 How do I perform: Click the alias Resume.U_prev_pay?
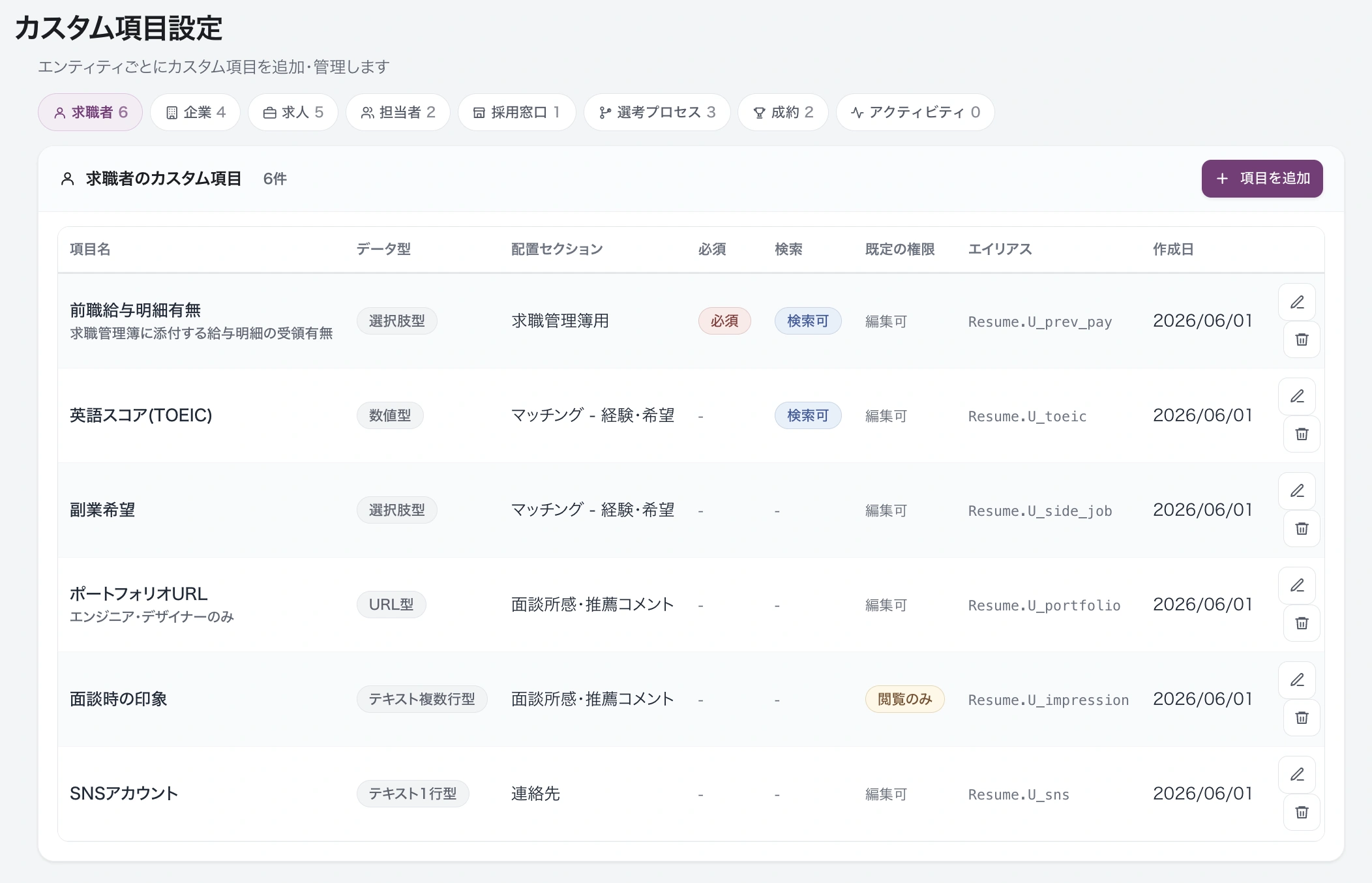pos(1039,322)
